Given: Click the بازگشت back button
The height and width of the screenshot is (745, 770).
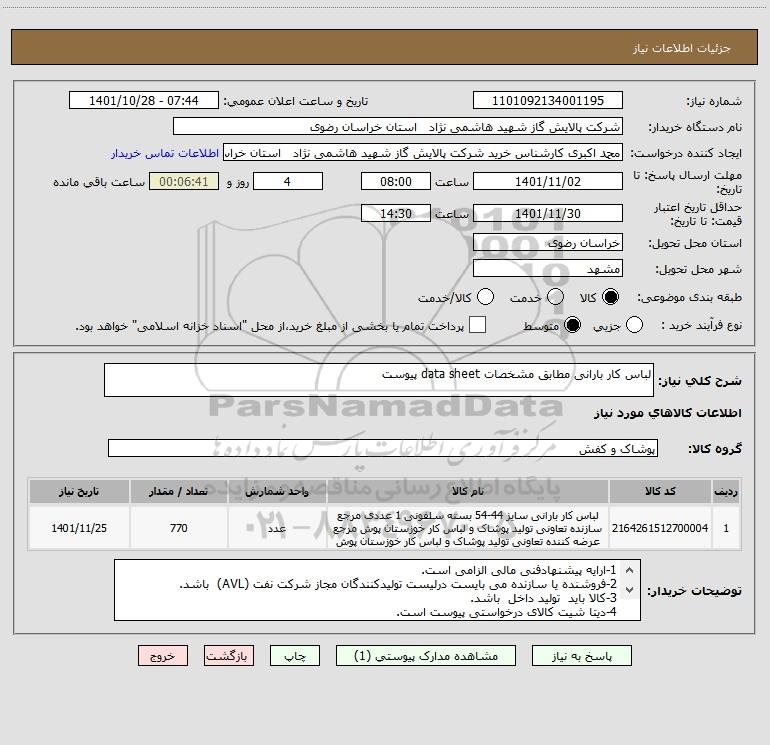Looking at the screenshot, I should coord(229,656).
